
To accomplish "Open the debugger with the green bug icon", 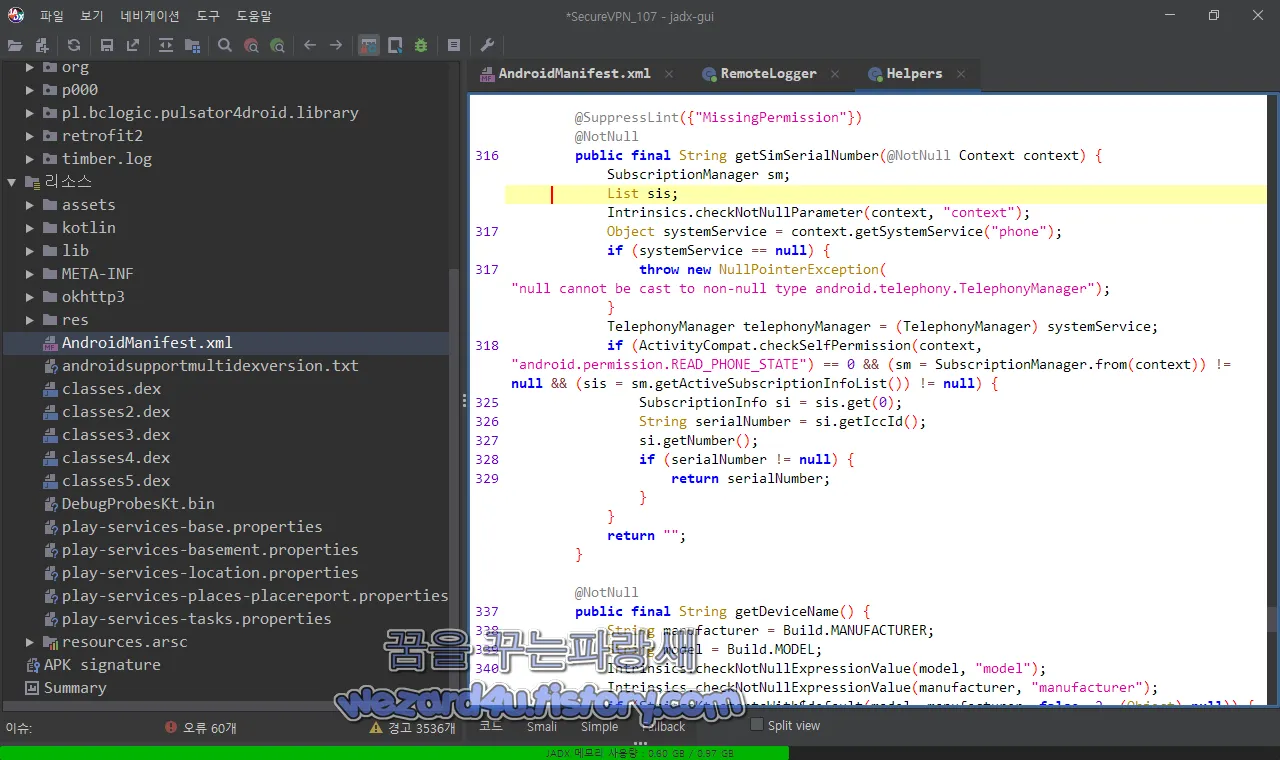I will [421, 45].
